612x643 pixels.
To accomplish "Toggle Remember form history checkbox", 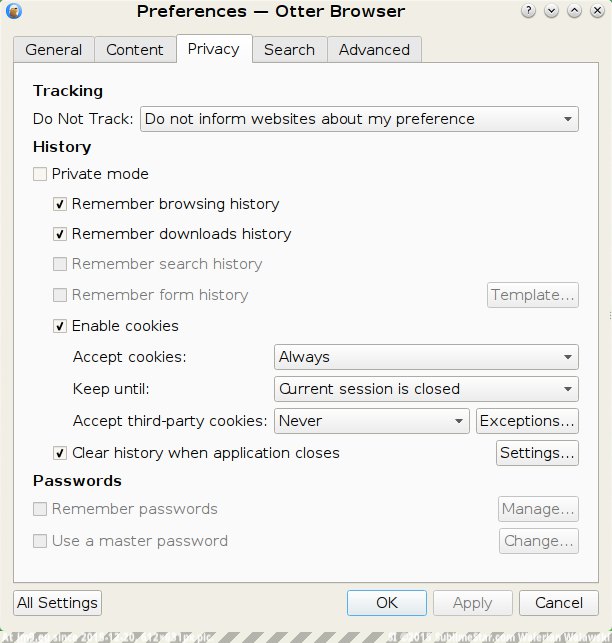I will [60, 295].
